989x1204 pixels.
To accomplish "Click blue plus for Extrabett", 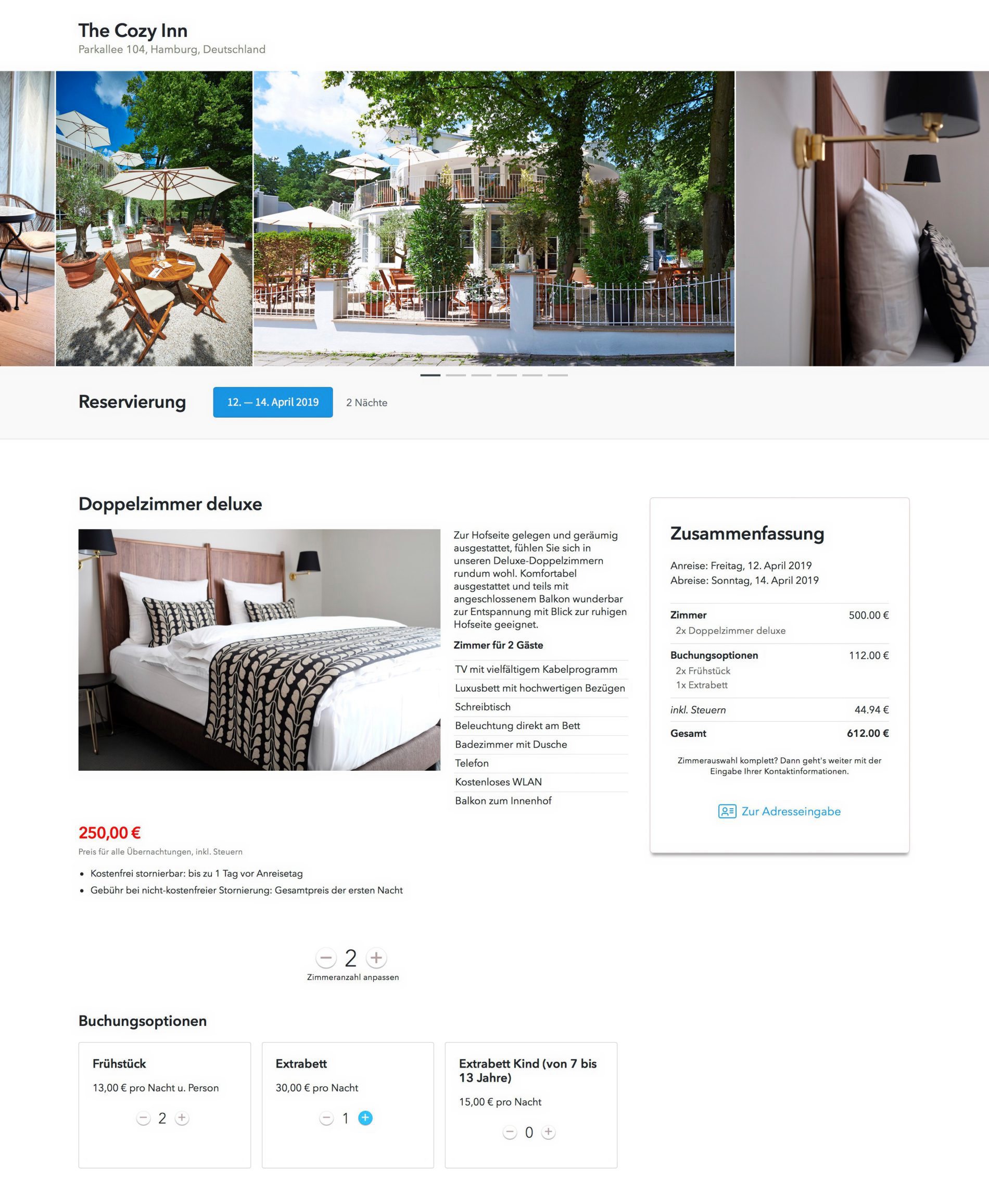I will [365, 1118].
